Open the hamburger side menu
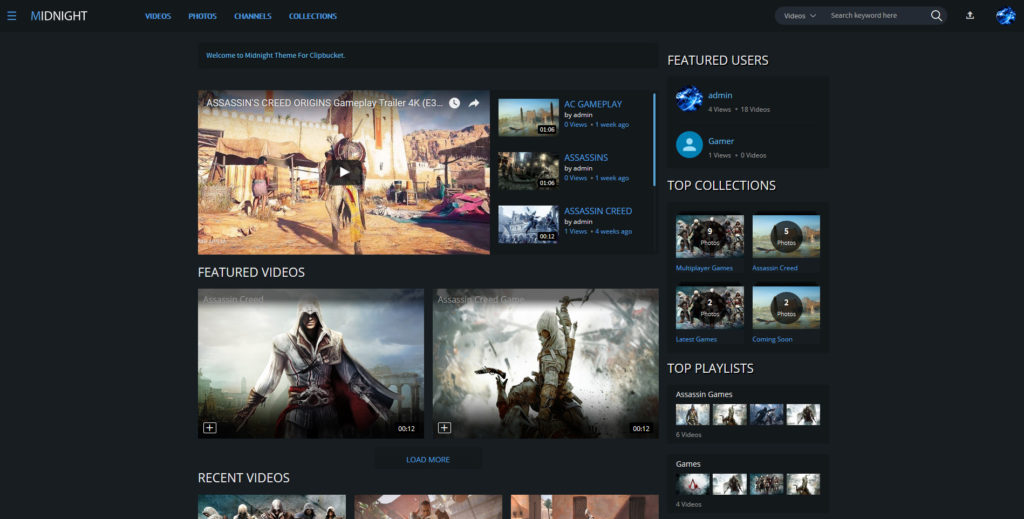 coord(12,16)
